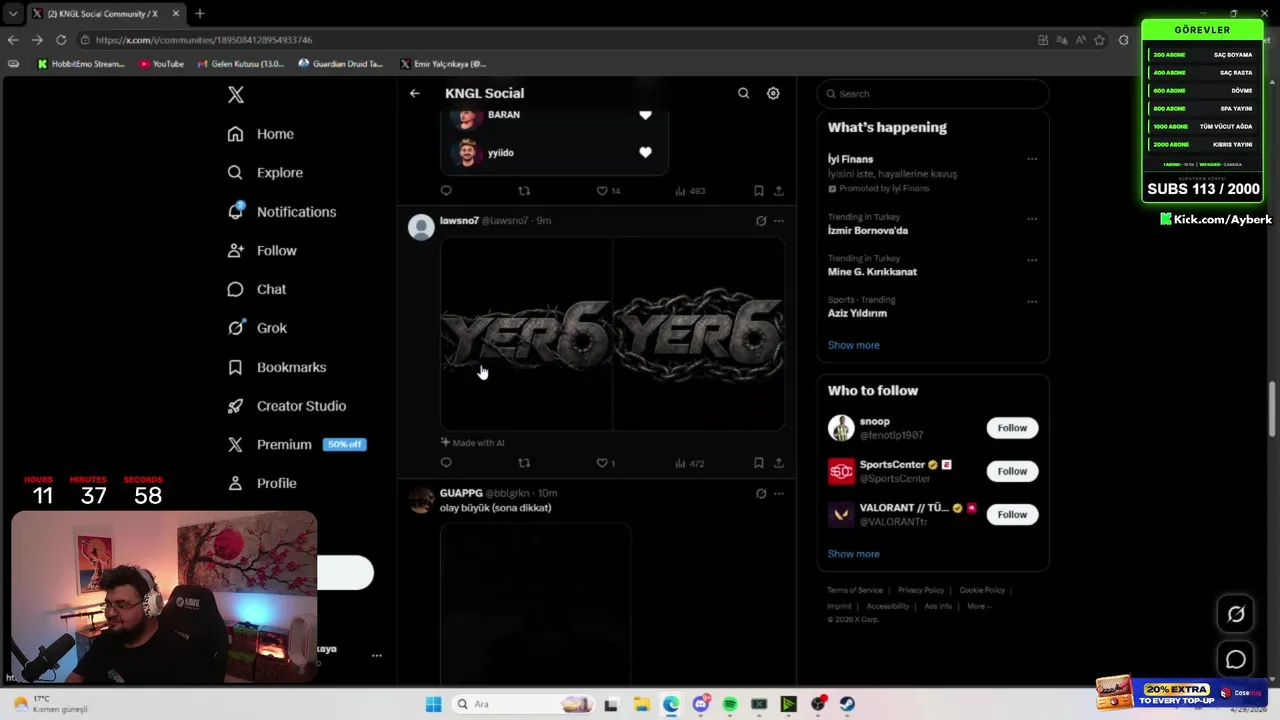Image resolution: width=1280 pixels, height=720 pixels.
Task: View analytics showing 472 views
Action: pyautogui.click(x=690, y=463)
